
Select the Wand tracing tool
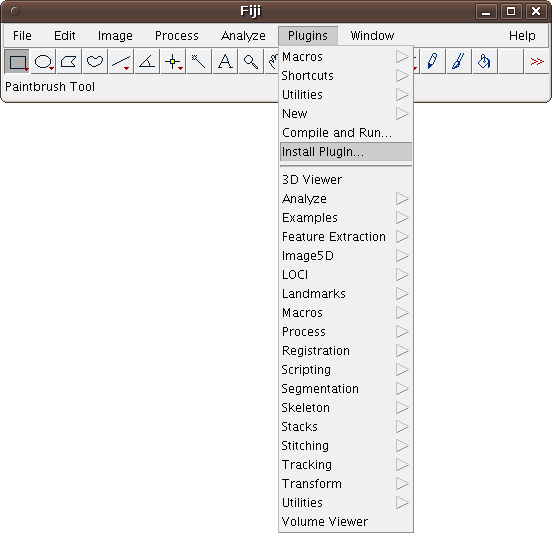199,62
